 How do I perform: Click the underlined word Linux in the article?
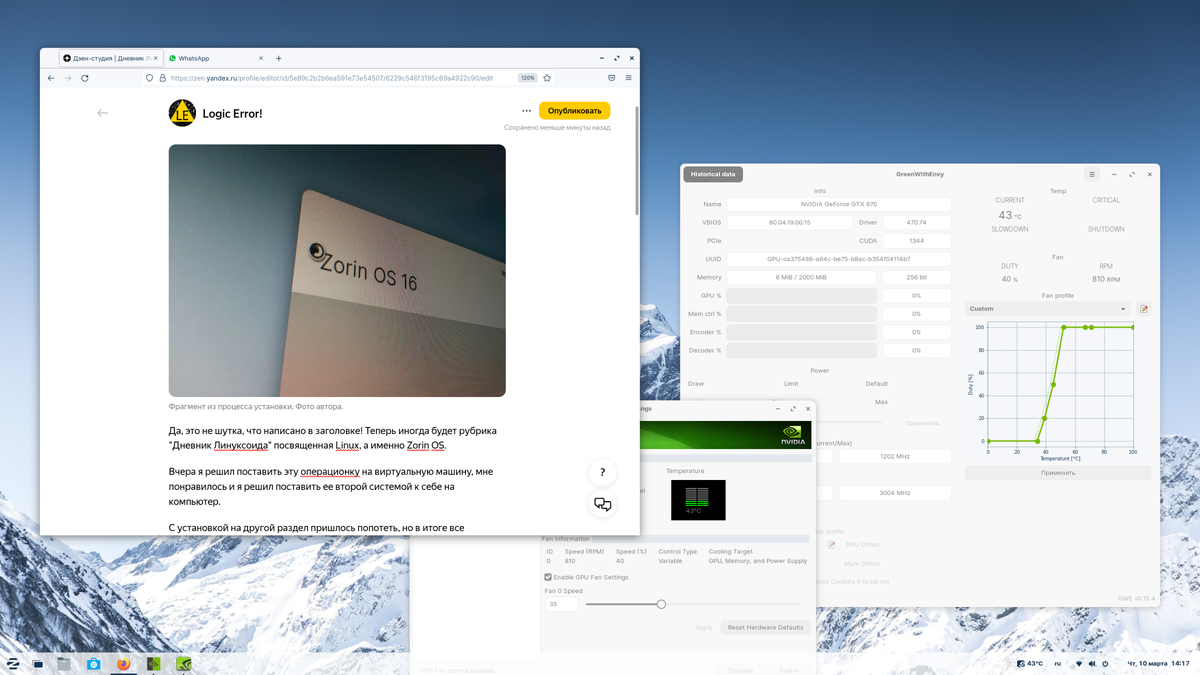point(347,445)
